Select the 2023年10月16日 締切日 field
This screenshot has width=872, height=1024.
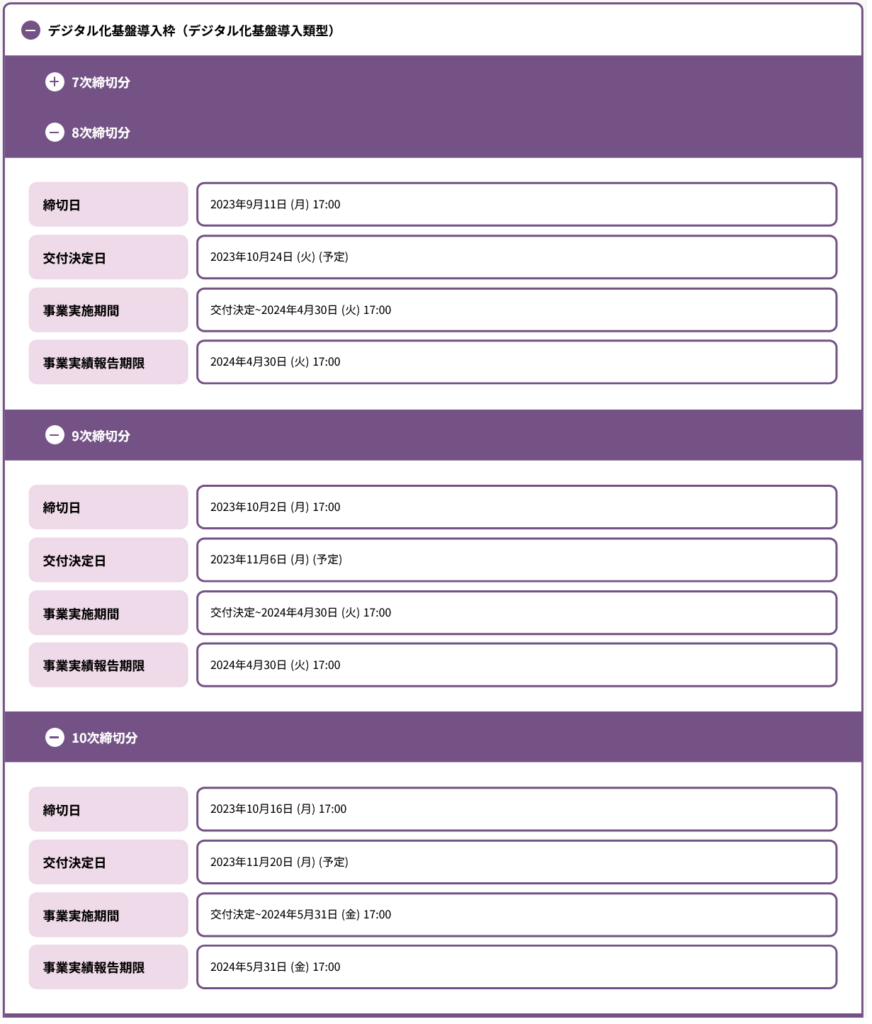[517, 810]
